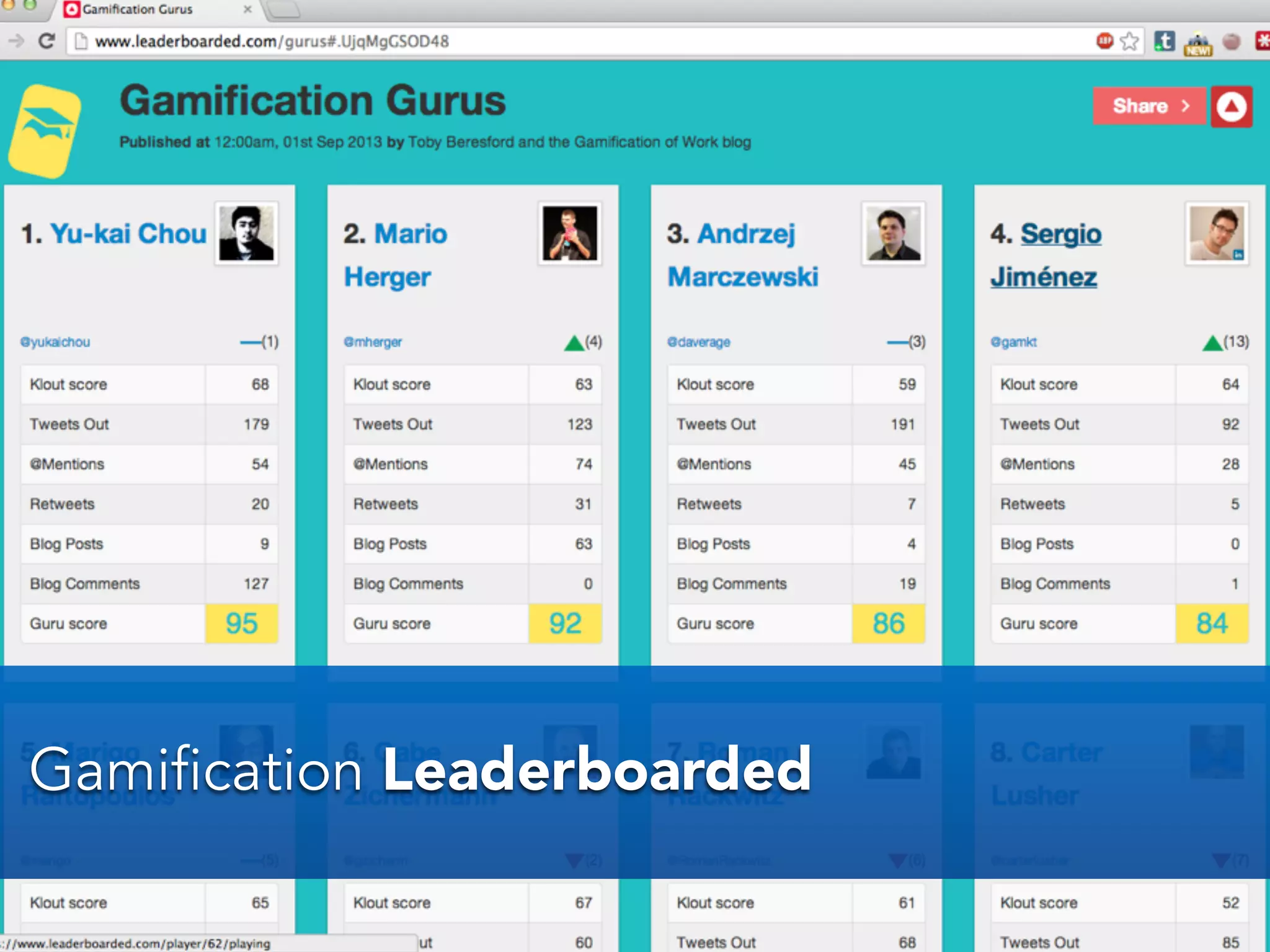Click the yellow graduation cap logo
1270x952 pixels.
(x=45, y=131)
